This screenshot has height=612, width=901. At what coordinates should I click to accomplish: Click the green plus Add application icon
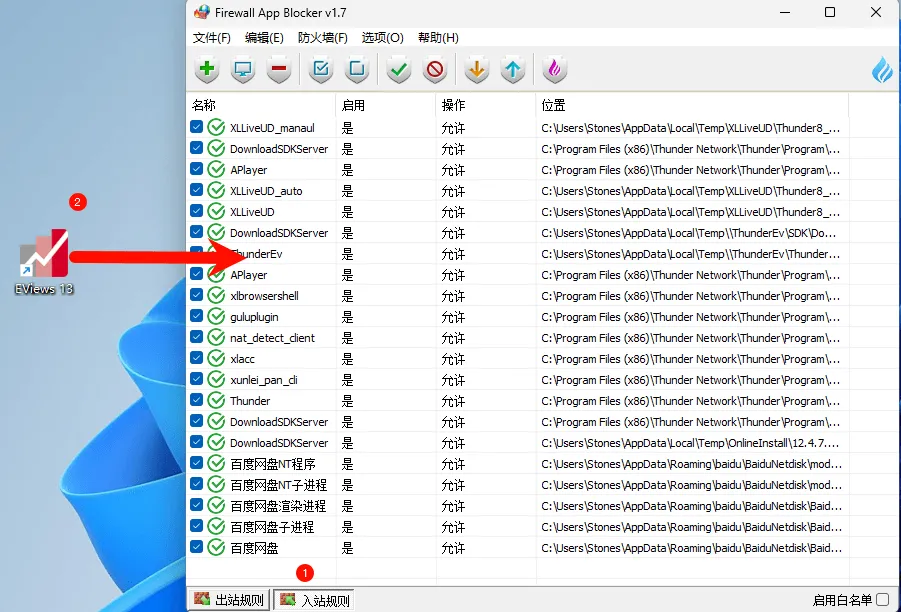207,70
